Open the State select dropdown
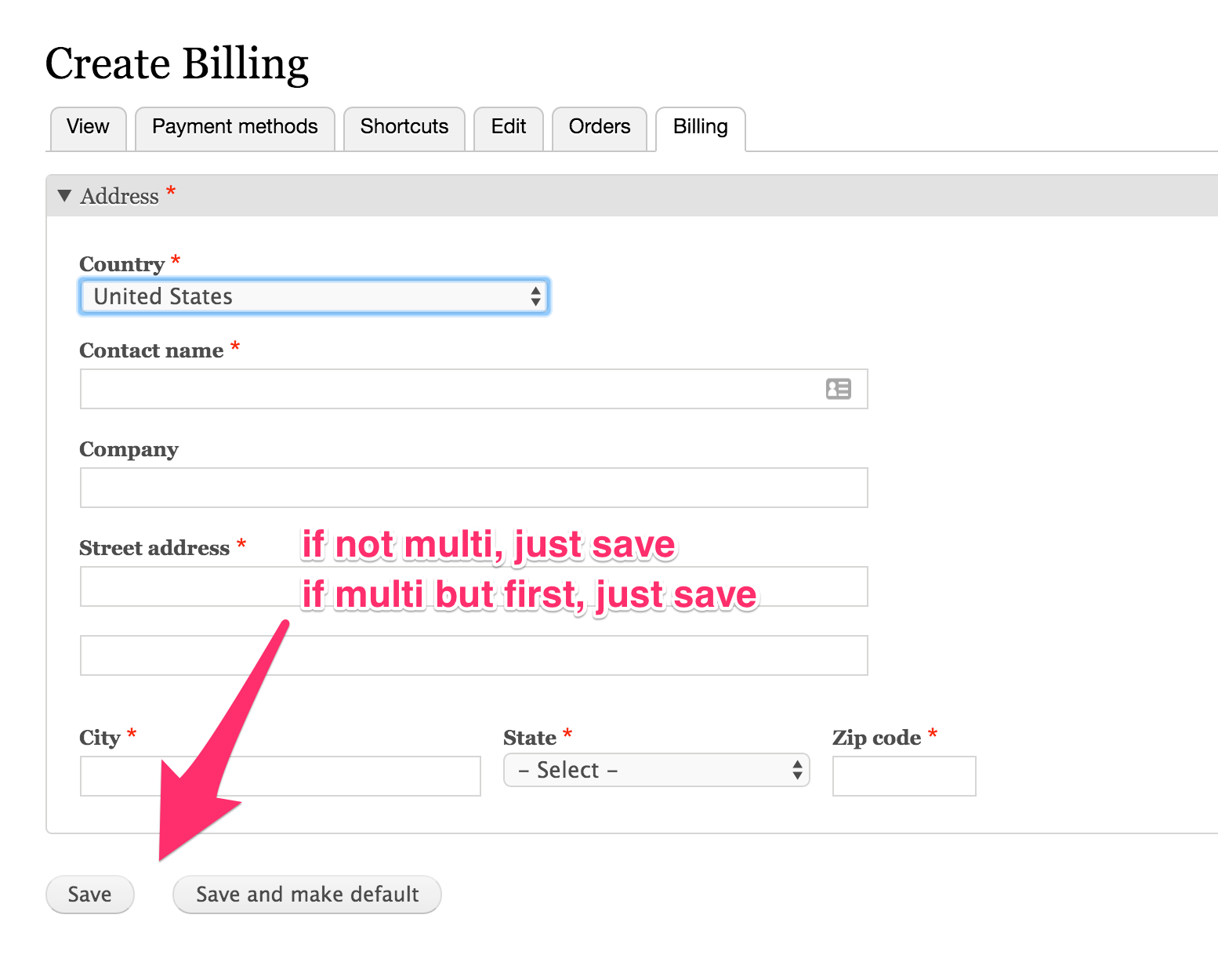1218x980 pixels. [x=656, y=770]
